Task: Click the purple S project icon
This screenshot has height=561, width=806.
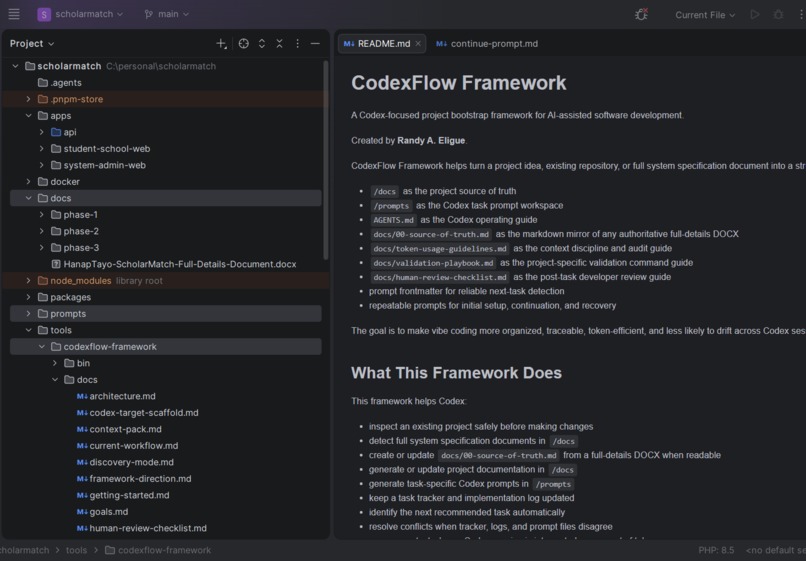Action: pyautogui.click(x=44, y=14)
